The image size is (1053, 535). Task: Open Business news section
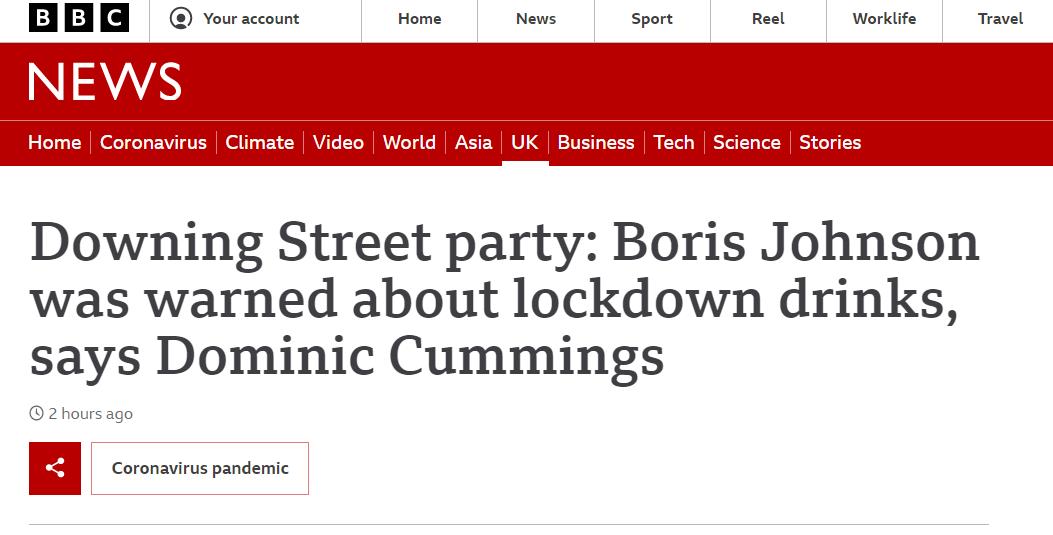(x=596, y=142)
